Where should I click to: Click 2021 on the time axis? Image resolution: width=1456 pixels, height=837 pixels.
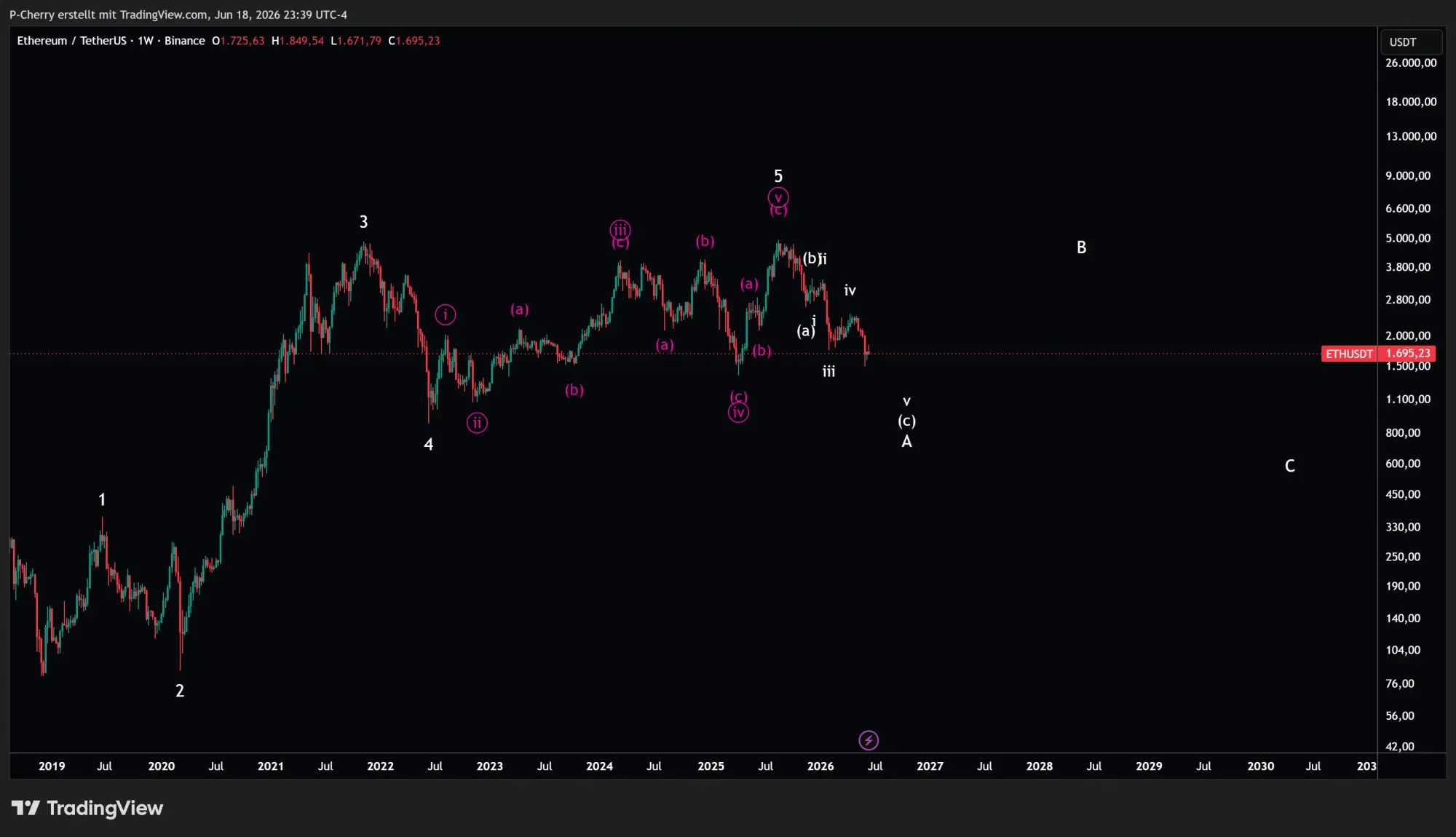(271, 766)
